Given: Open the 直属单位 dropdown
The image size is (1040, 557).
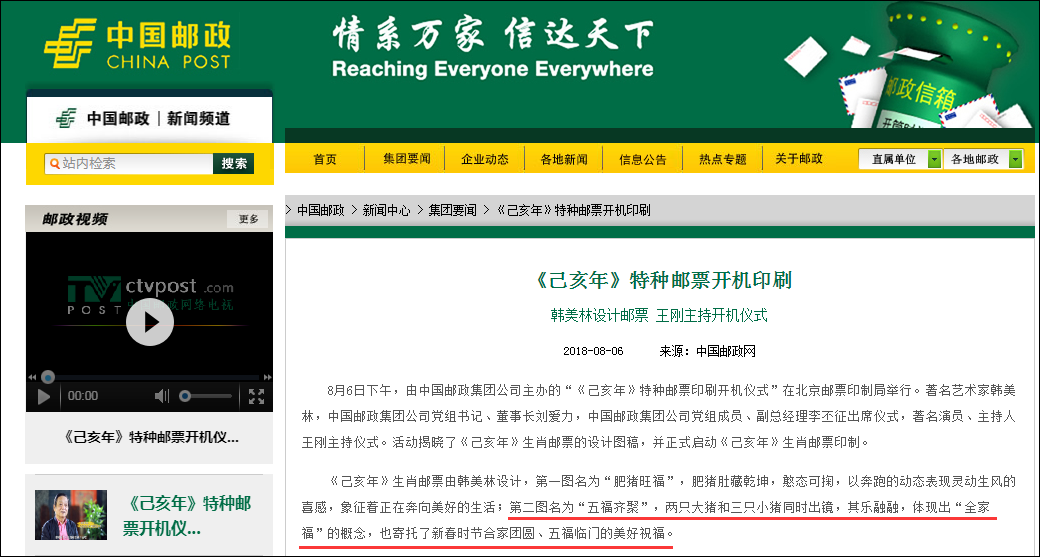Looking at the screenshot, I should coord(934,159).
